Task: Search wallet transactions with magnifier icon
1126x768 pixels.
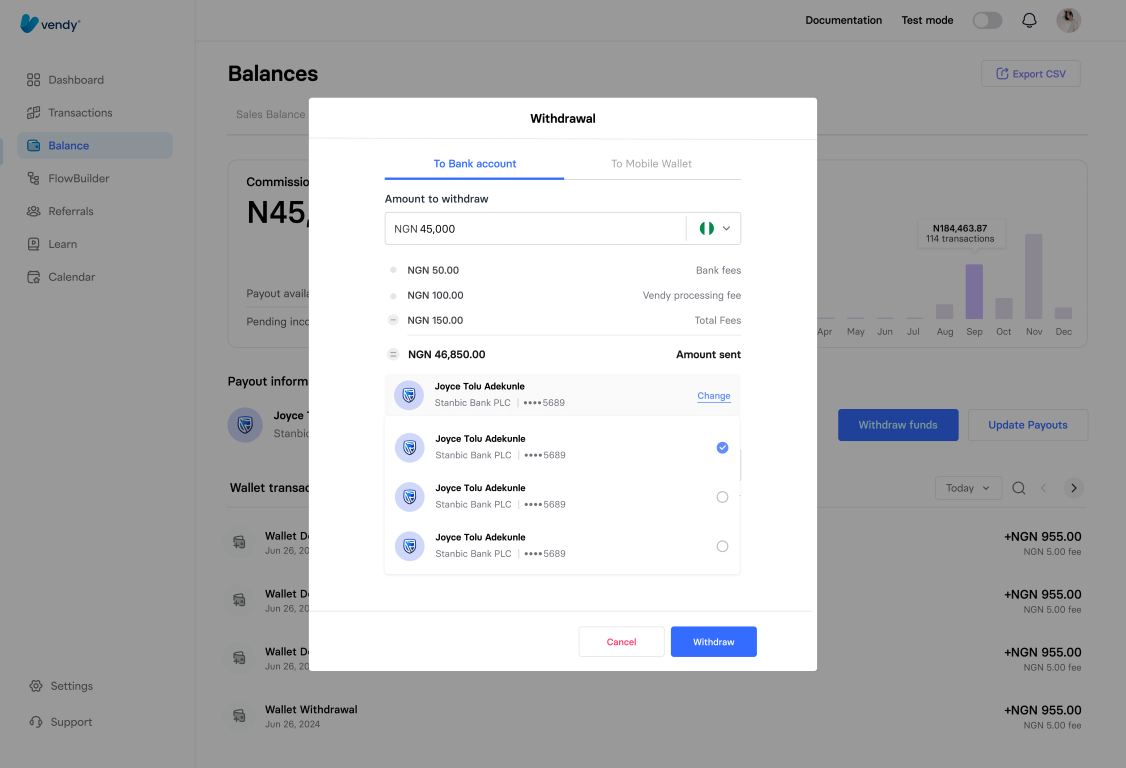Action: pyautogui.click(x=1018, y=488)
